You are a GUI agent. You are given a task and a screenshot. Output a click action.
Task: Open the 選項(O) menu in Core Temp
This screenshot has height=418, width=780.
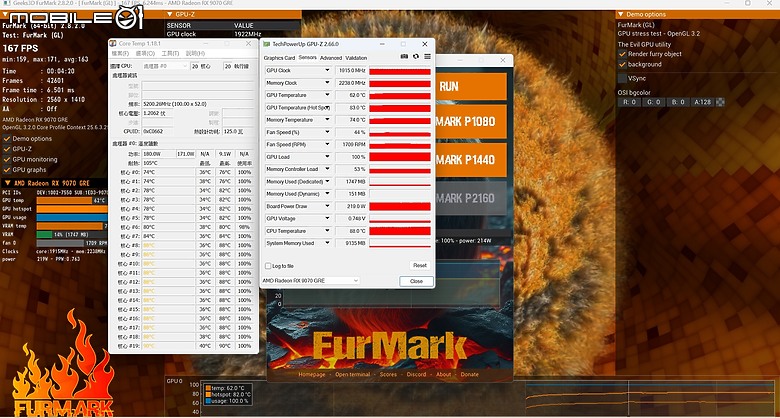click(x=145, y=54)
